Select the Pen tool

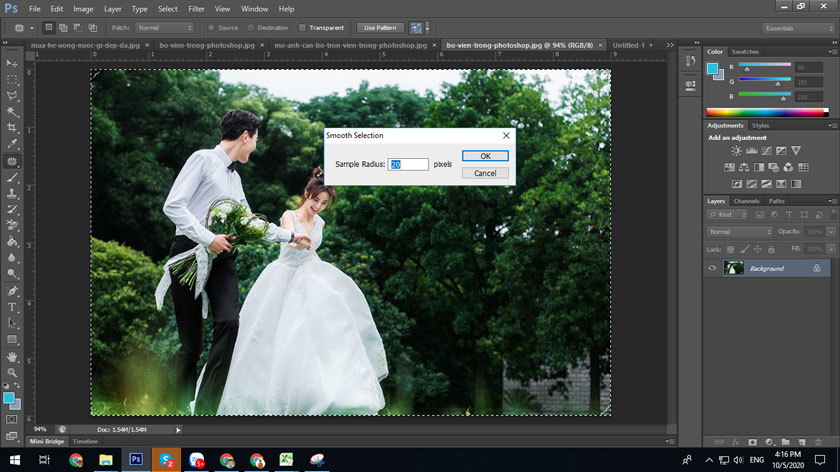click(12, 291)
